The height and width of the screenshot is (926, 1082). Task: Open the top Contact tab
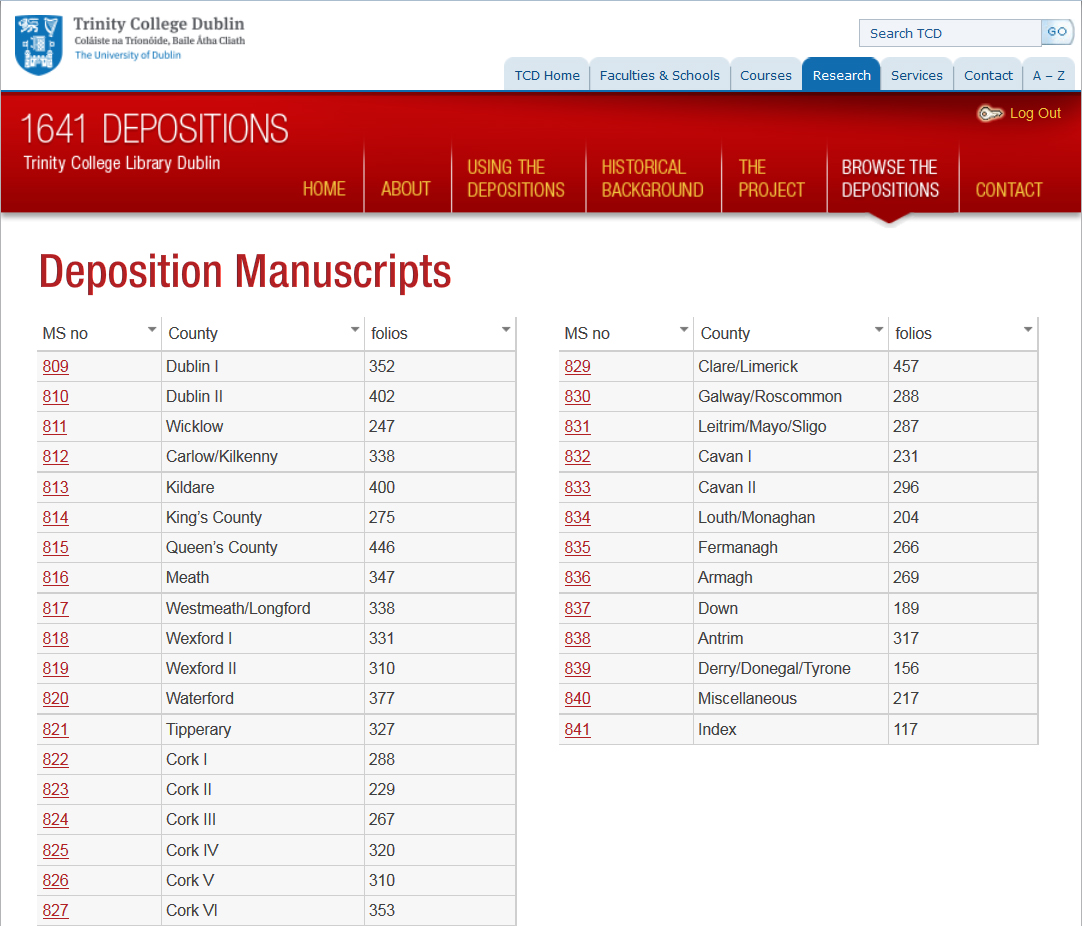coord(988,75)
